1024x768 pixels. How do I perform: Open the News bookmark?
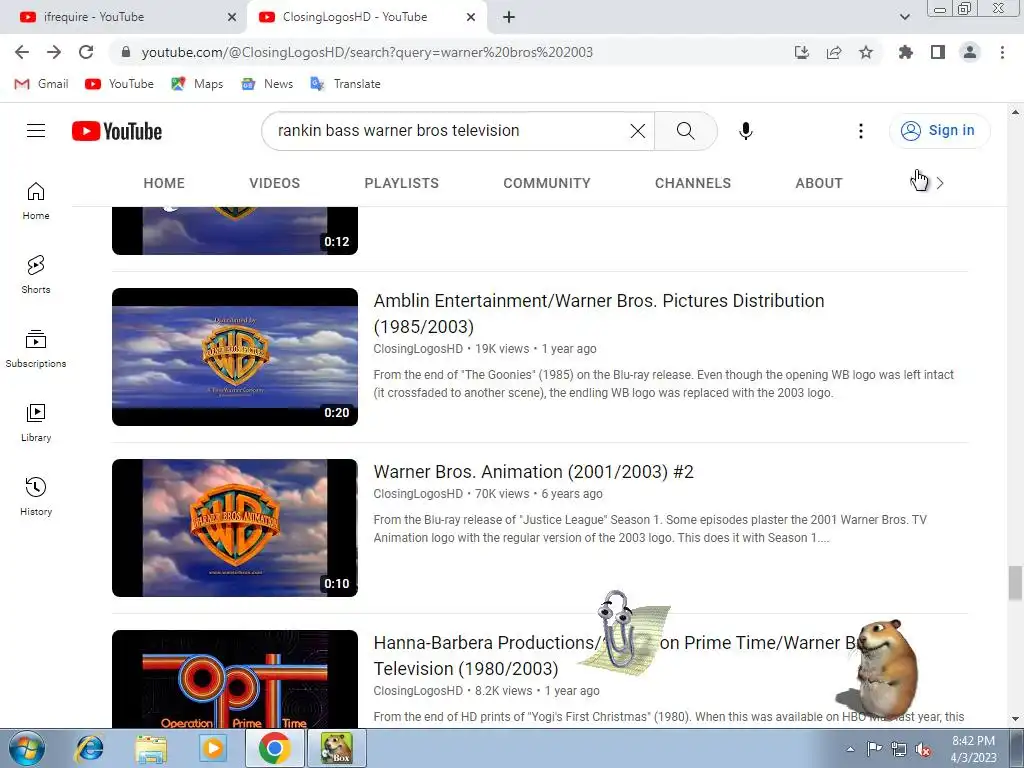pyautogui.click(x=267, y=84)
